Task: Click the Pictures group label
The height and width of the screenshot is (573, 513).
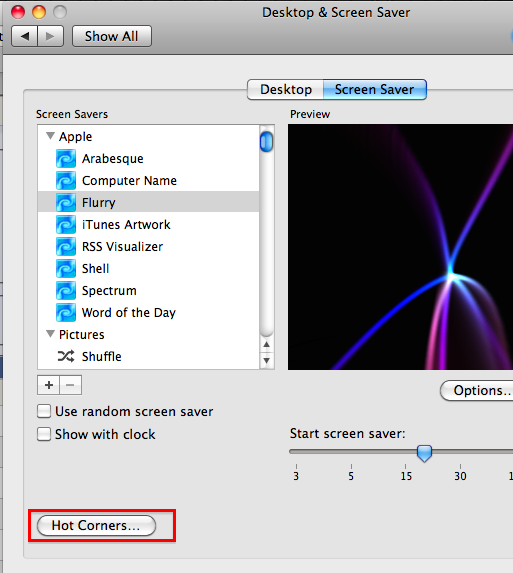Action: [x=82, y=334]
